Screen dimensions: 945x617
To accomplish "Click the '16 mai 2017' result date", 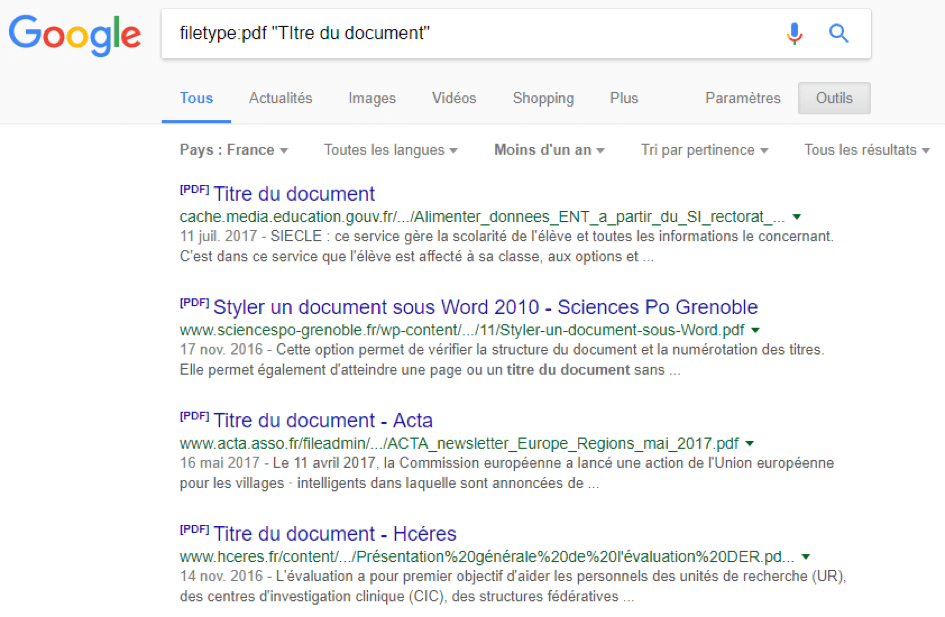I will 219,463.
